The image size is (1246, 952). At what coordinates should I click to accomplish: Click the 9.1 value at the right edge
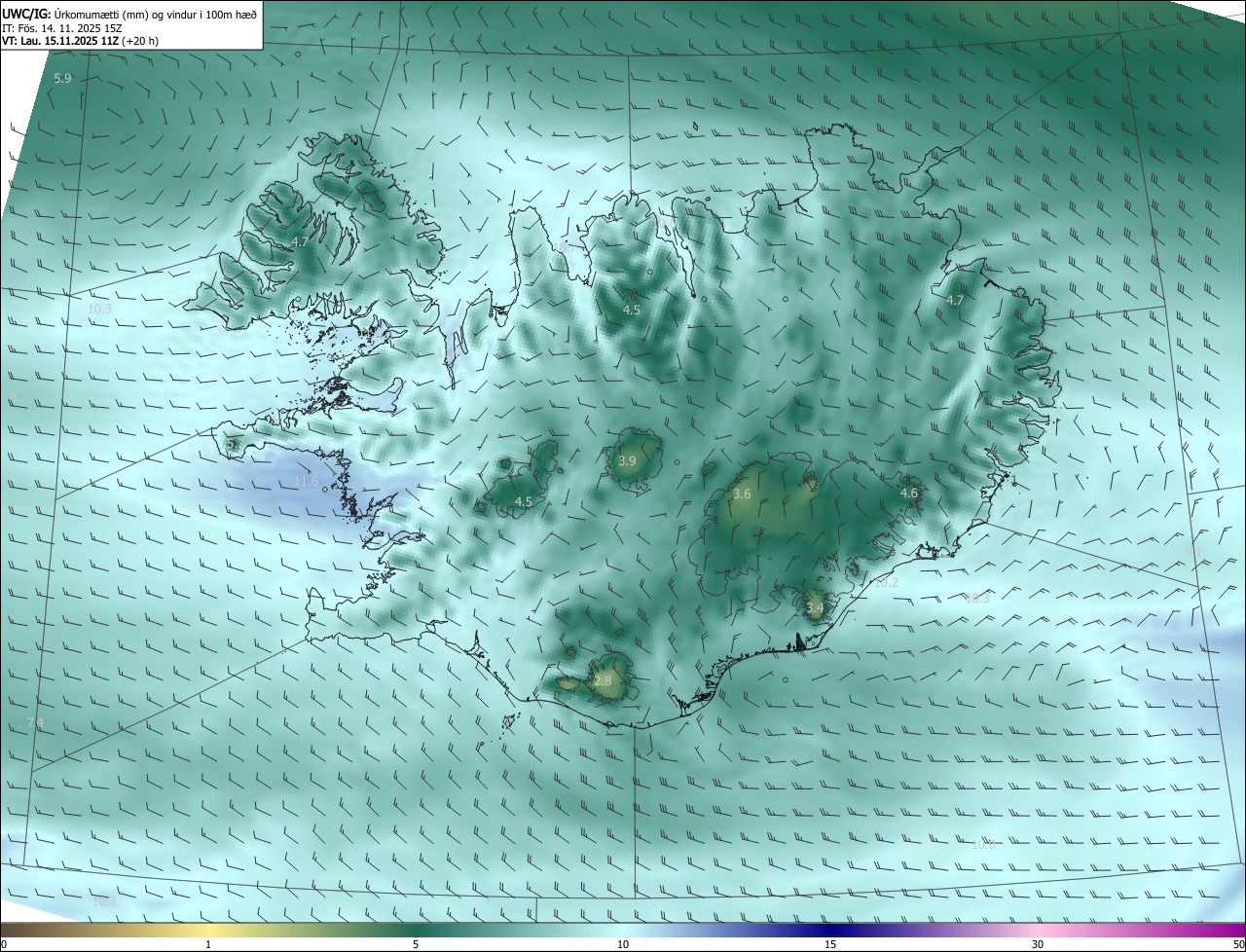[x=1193, y=552]
